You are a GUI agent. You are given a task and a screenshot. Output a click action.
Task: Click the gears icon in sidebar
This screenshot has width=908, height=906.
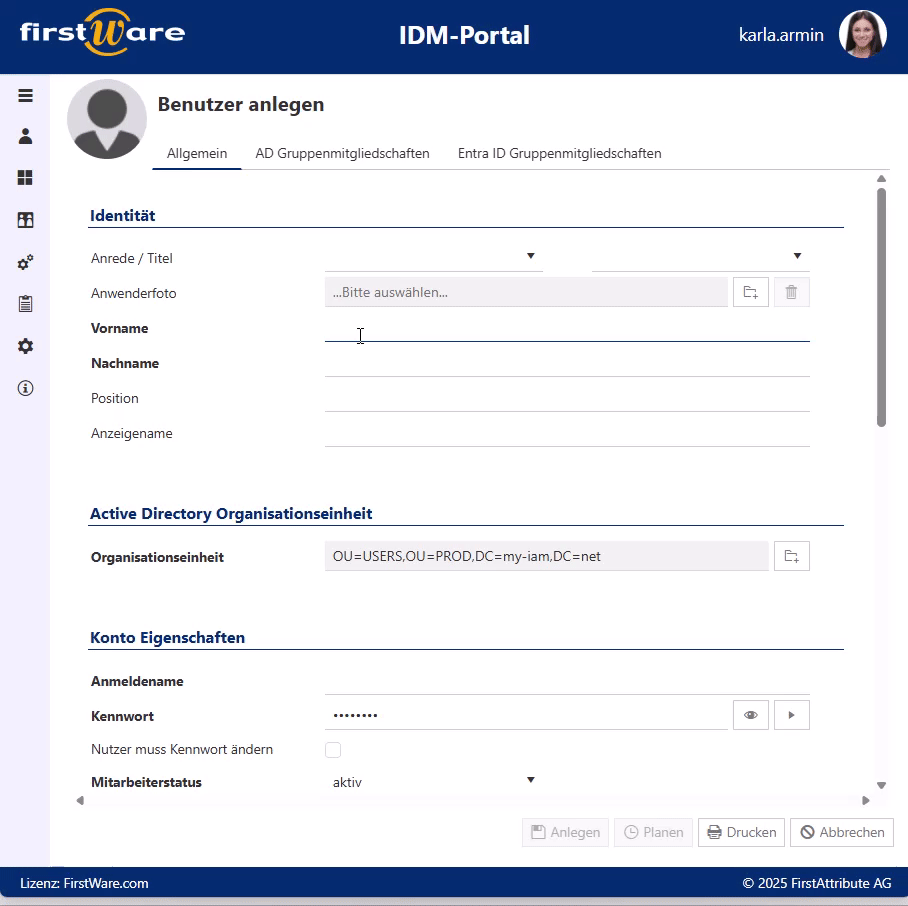click(x=26, y=262)
